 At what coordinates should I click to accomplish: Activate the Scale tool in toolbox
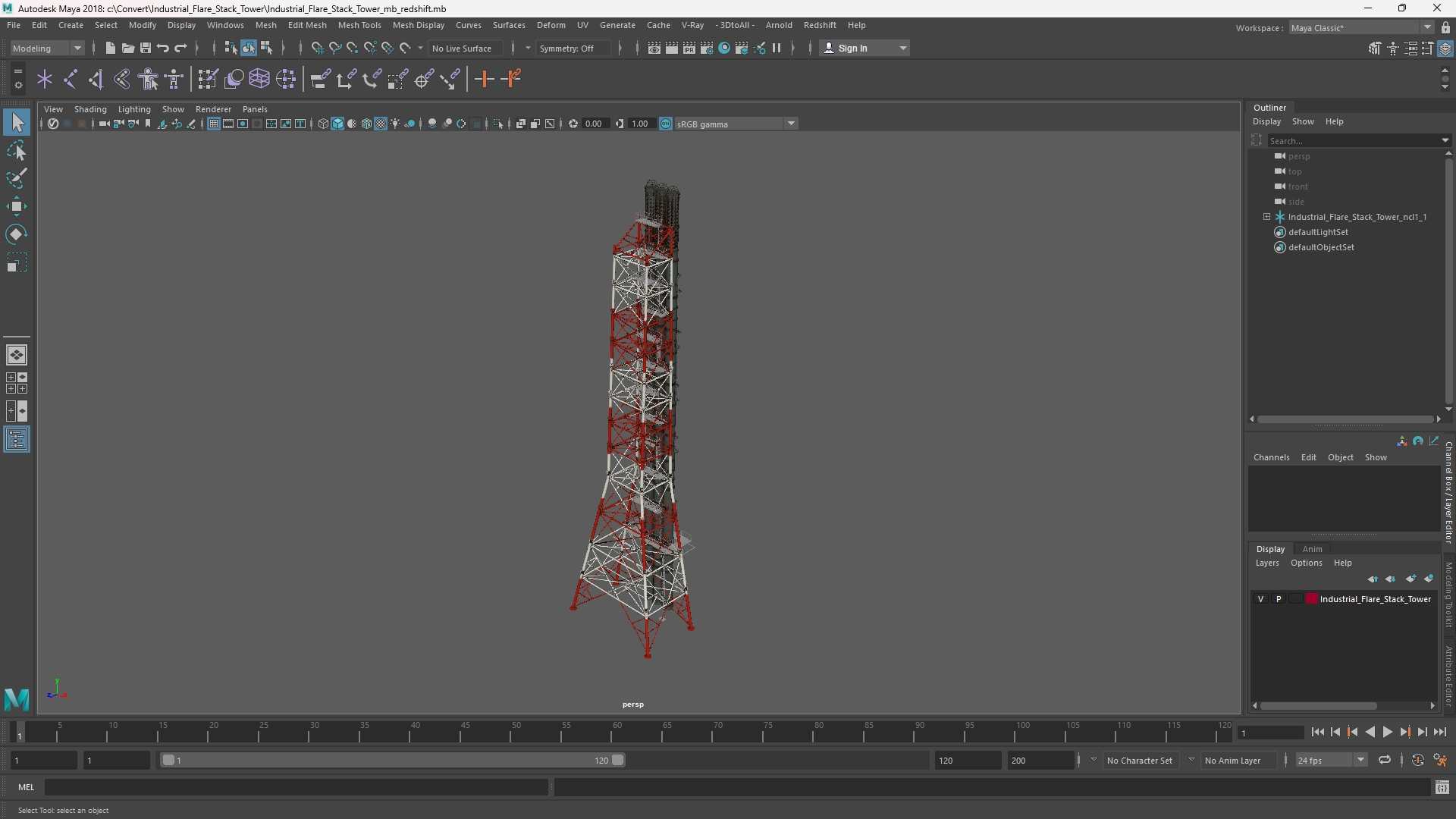click(17, 263)
